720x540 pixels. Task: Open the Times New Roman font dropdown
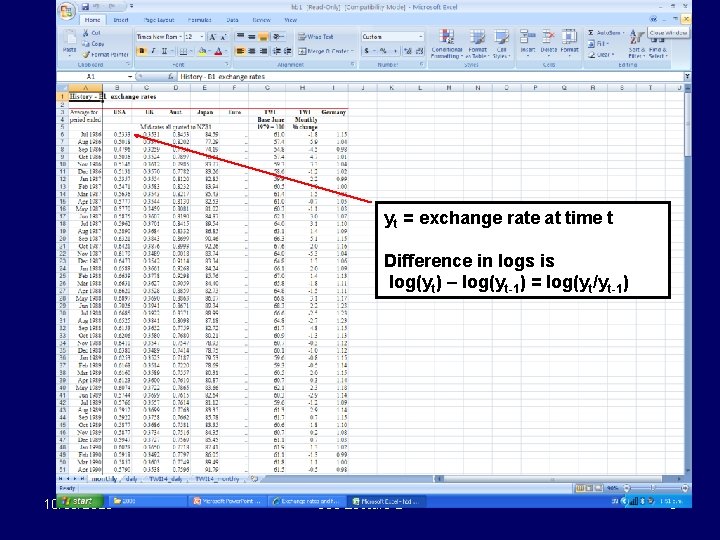coord(180,37)
